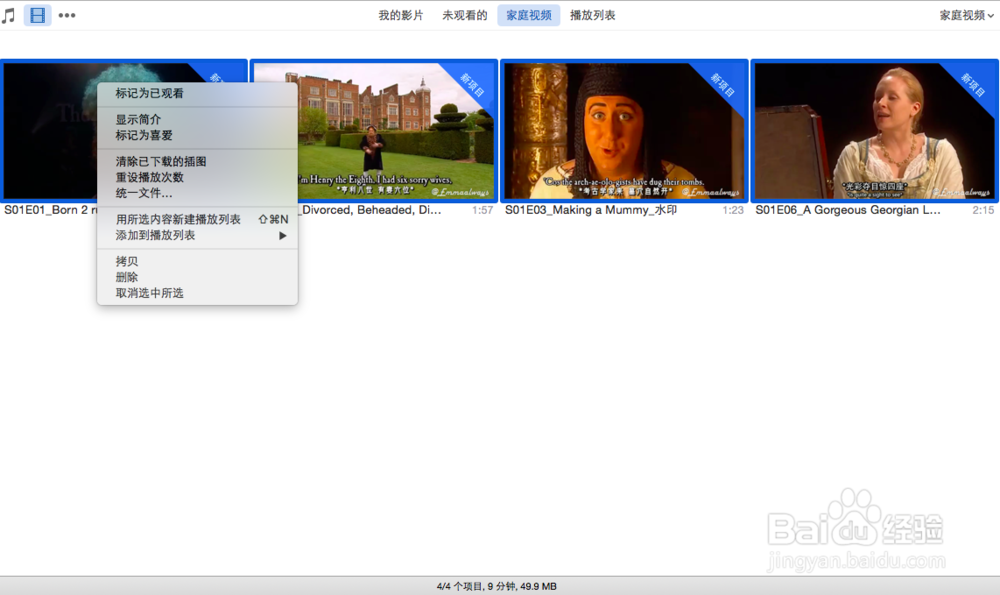Open the Gorgeous Georgian video thumbnail

pos(874,131)
